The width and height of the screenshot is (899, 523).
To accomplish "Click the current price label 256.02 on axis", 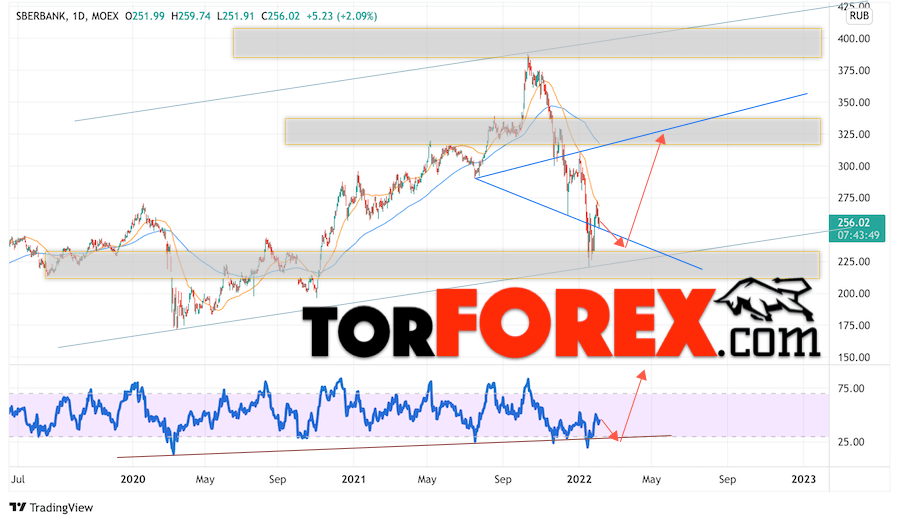I will (x=854, y=223).
